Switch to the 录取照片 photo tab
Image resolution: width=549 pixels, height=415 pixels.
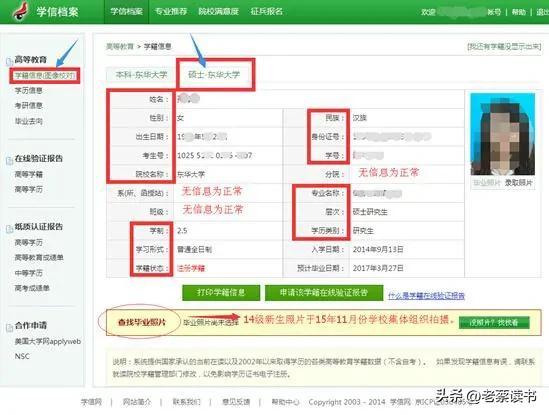click(519, 182)
